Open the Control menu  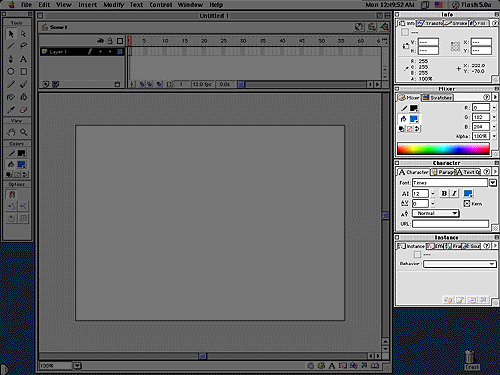click(161, 5)
